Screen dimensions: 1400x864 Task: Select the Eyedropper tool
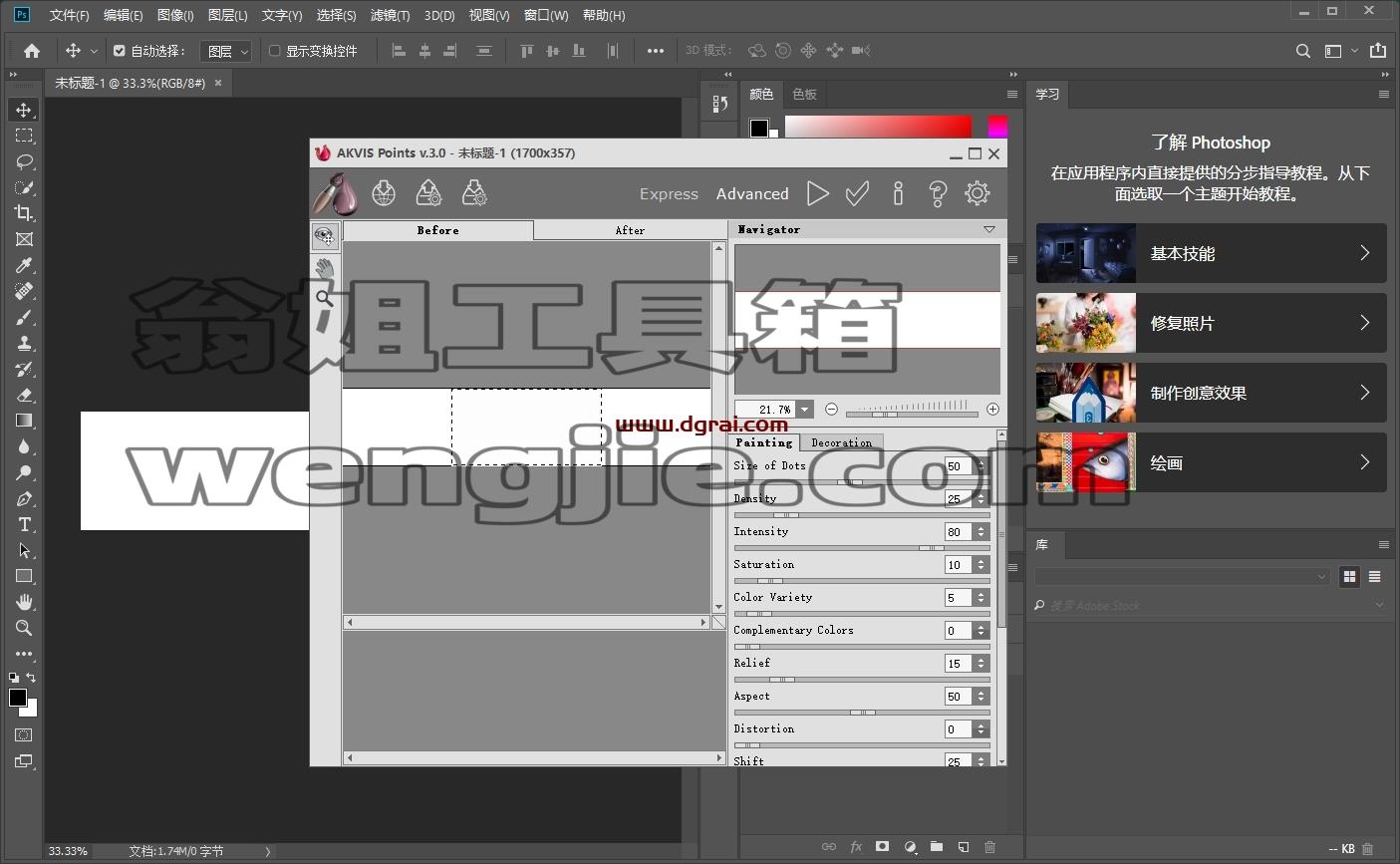pos(24,265)
